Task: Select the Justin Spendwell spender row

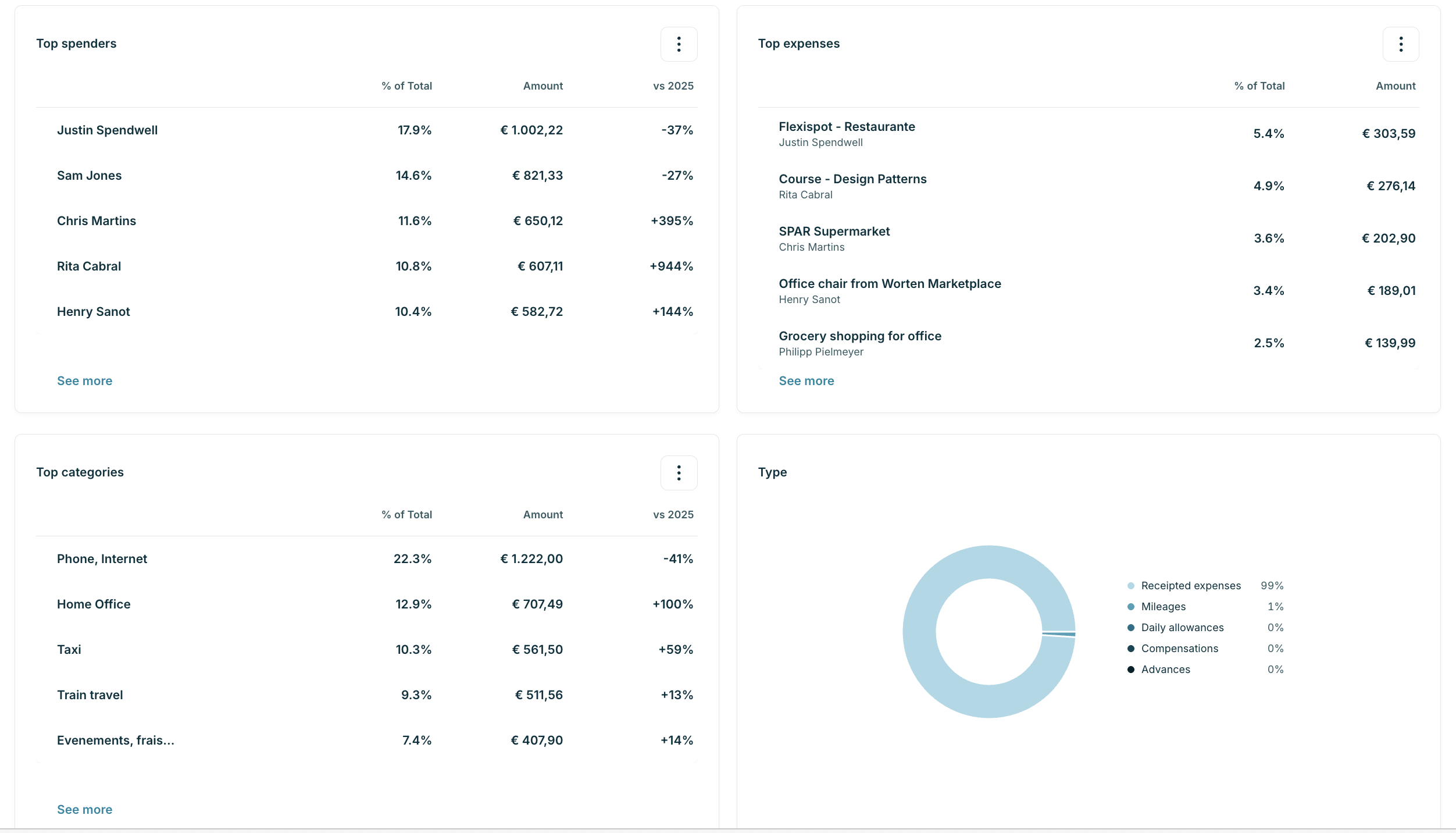Action: click(x=366, y=130)
